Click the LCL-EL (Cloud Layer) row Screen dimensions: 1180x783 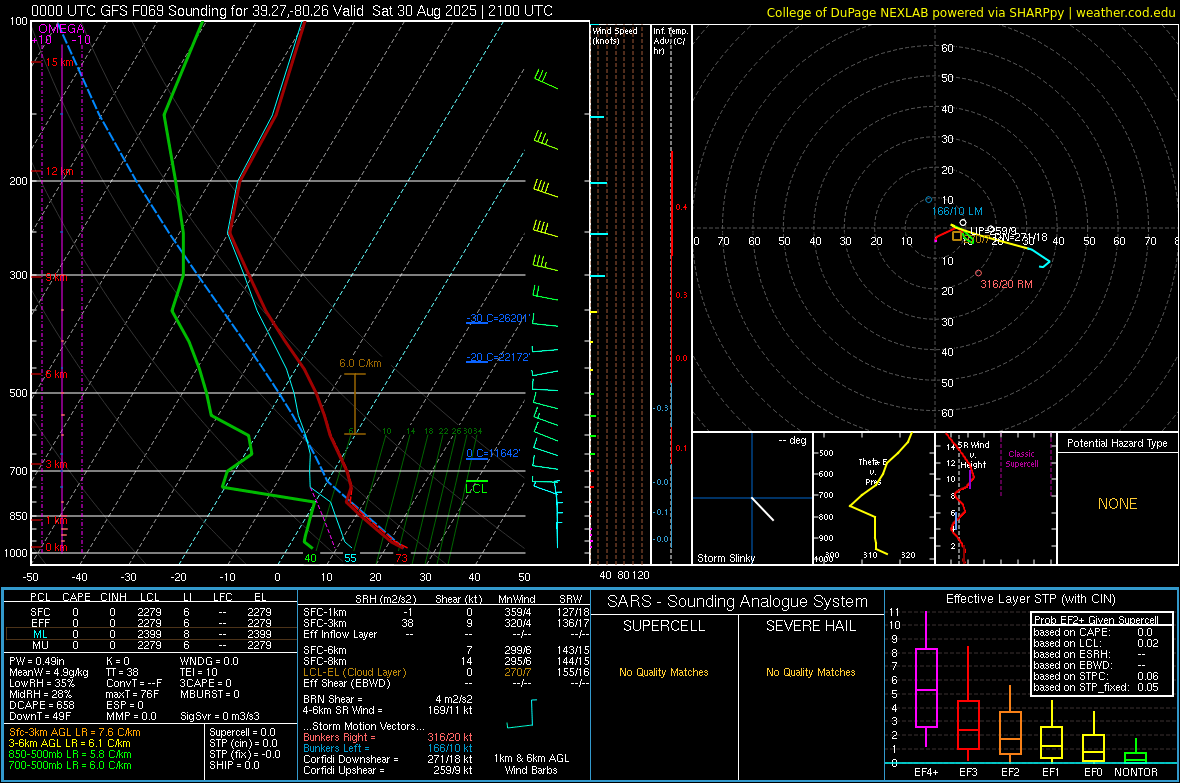446,672
